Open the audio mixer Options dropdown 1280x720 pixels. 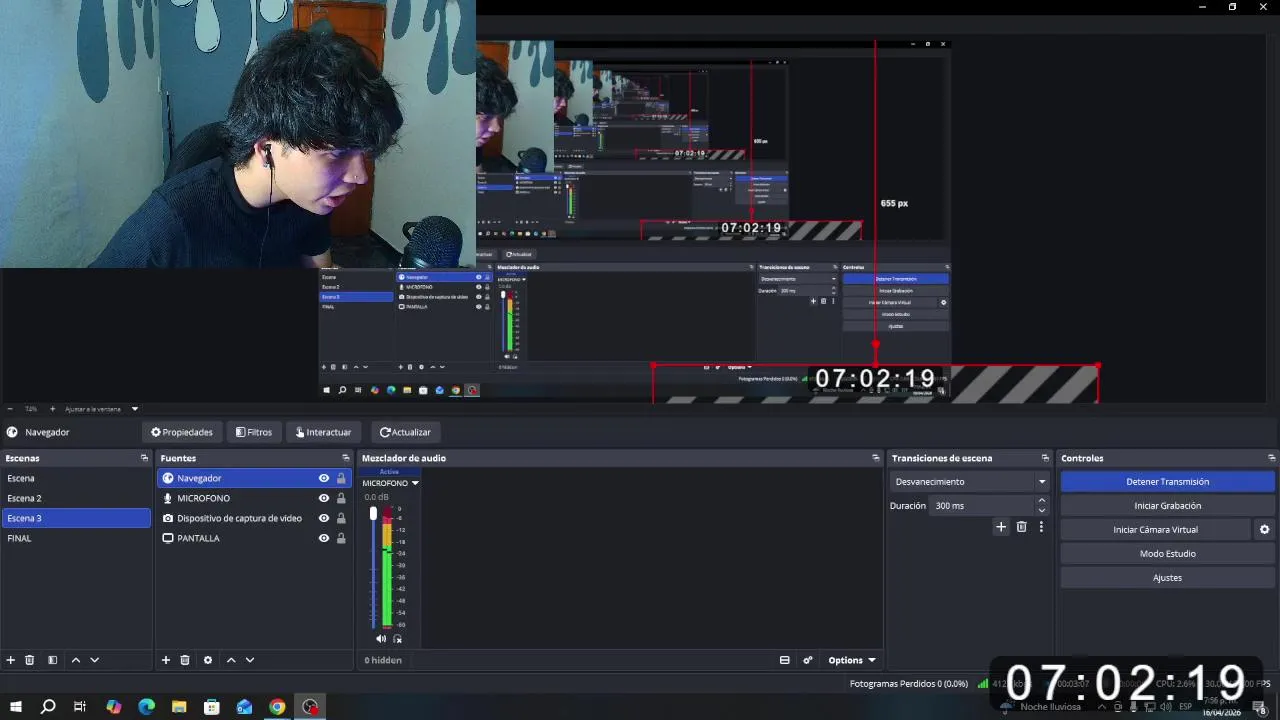pyautogui.click(x=851, y=660)
